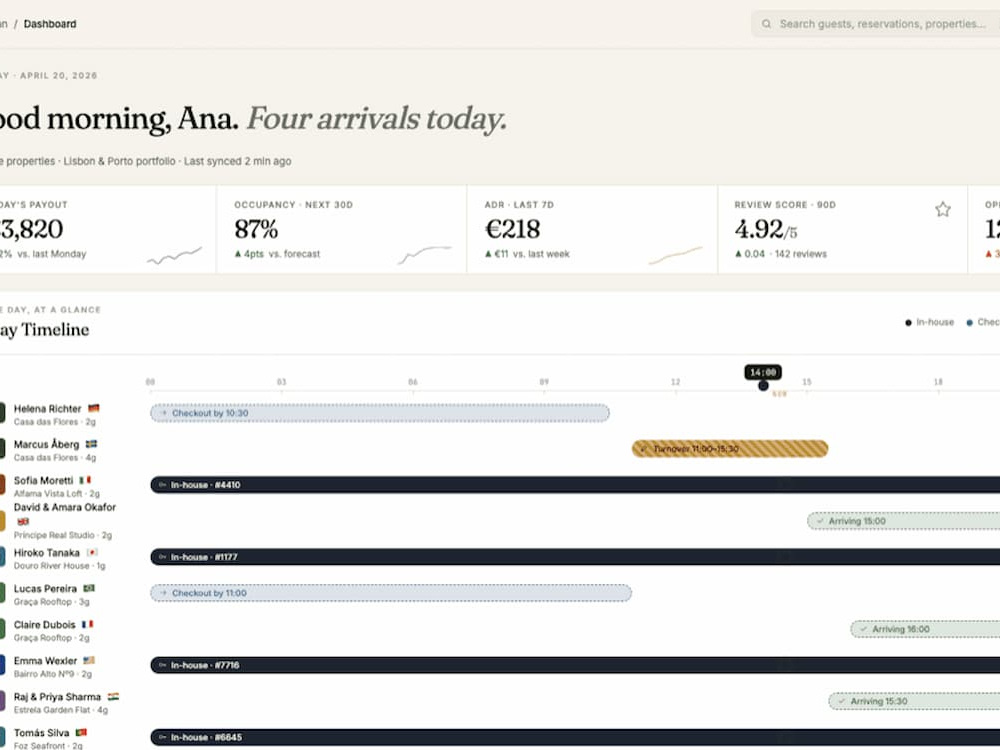Open the ADR last 7D card
Image resolution: width=1000 pixels, height=750 pixels.
(592, 230)
